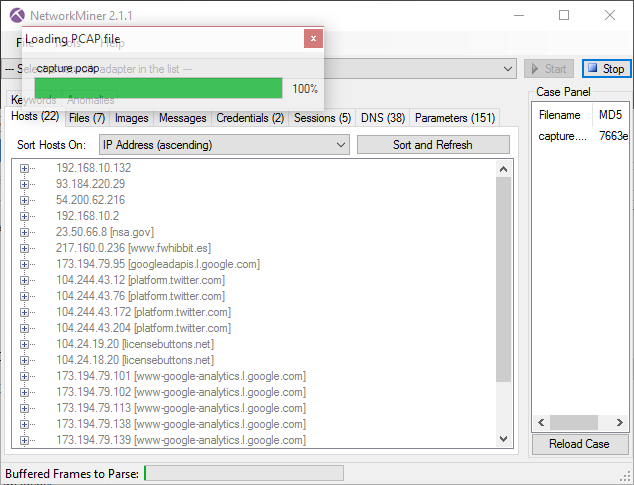Open the Credentials (2) tab
The height and width of the screenshot is (485, 634).
tap(250, 118)
